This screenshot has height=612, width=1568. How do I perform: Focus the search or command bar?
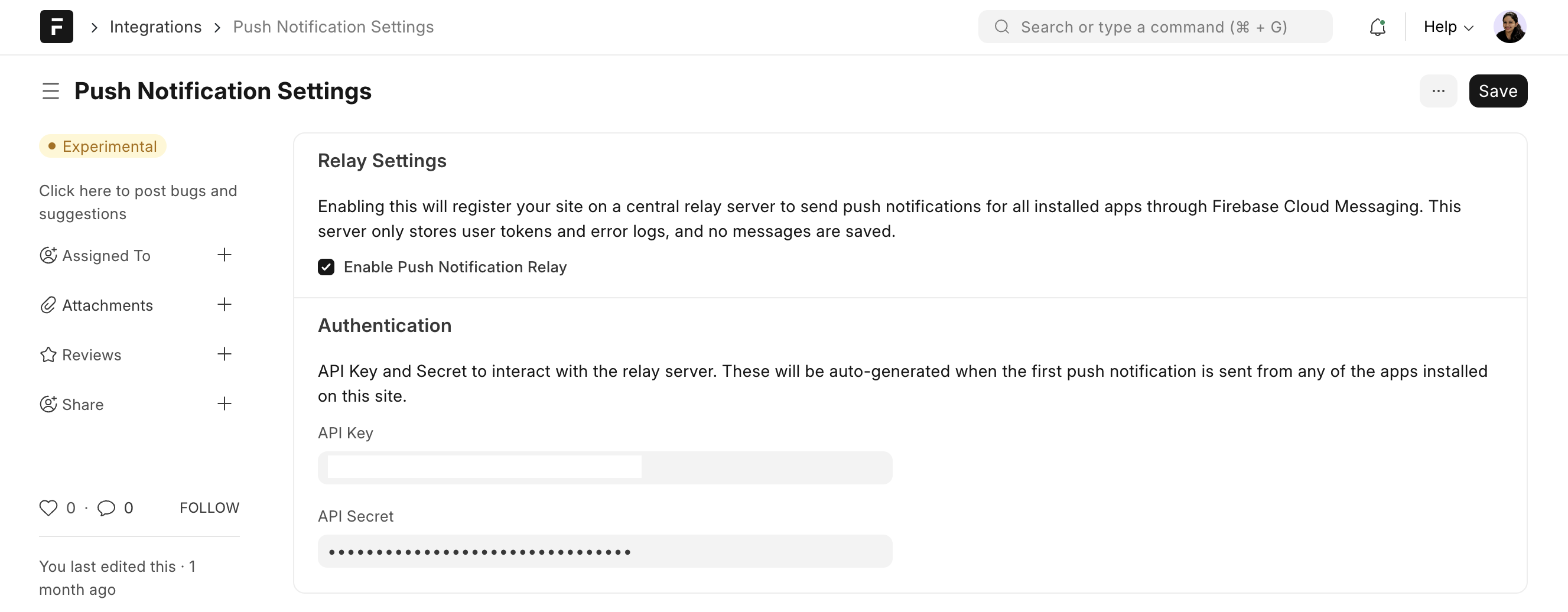[x=1154, y=27]
